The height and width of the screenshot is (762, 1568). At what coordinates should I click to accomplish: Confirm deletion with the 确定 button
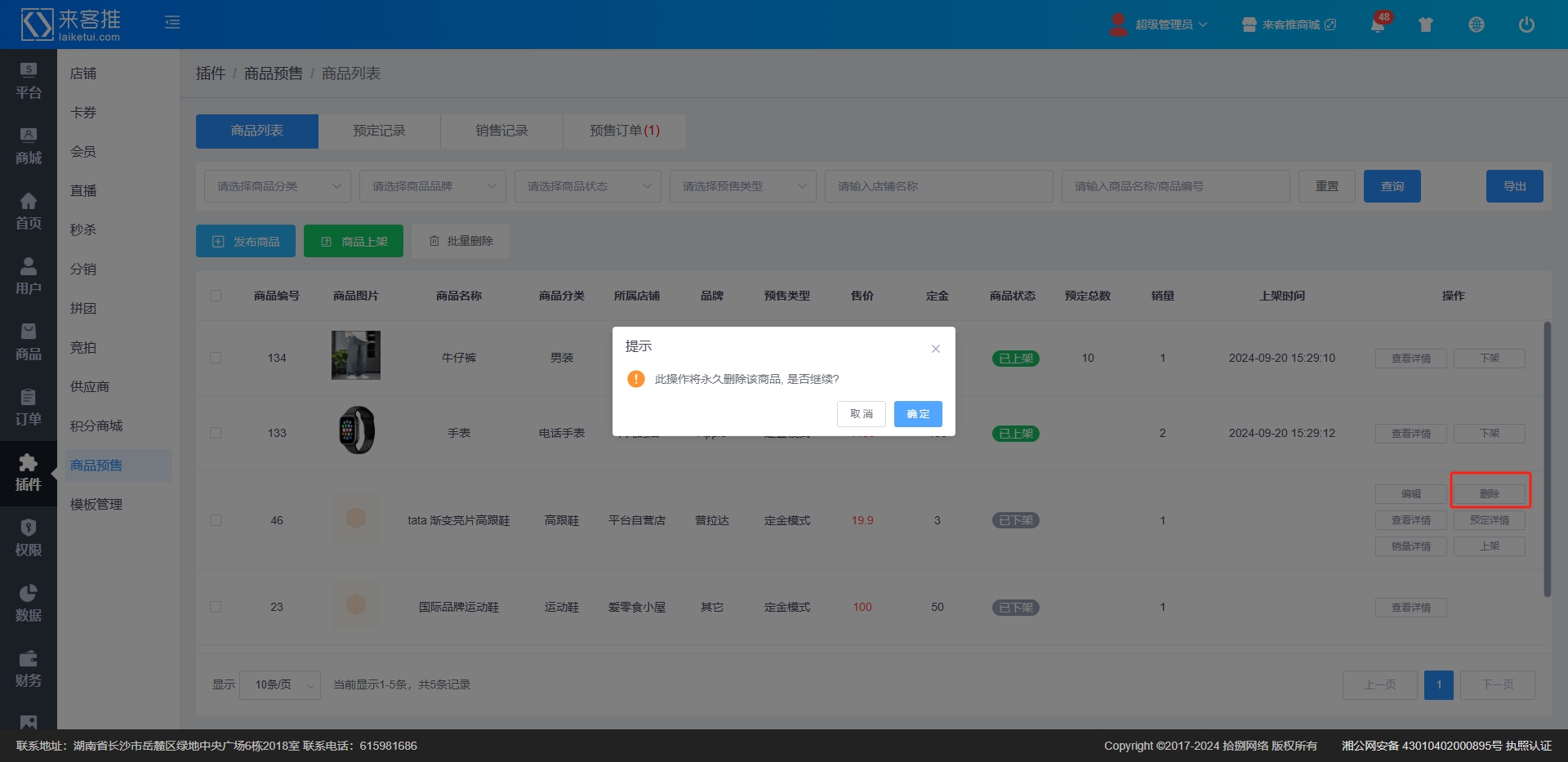coord(918,414)
